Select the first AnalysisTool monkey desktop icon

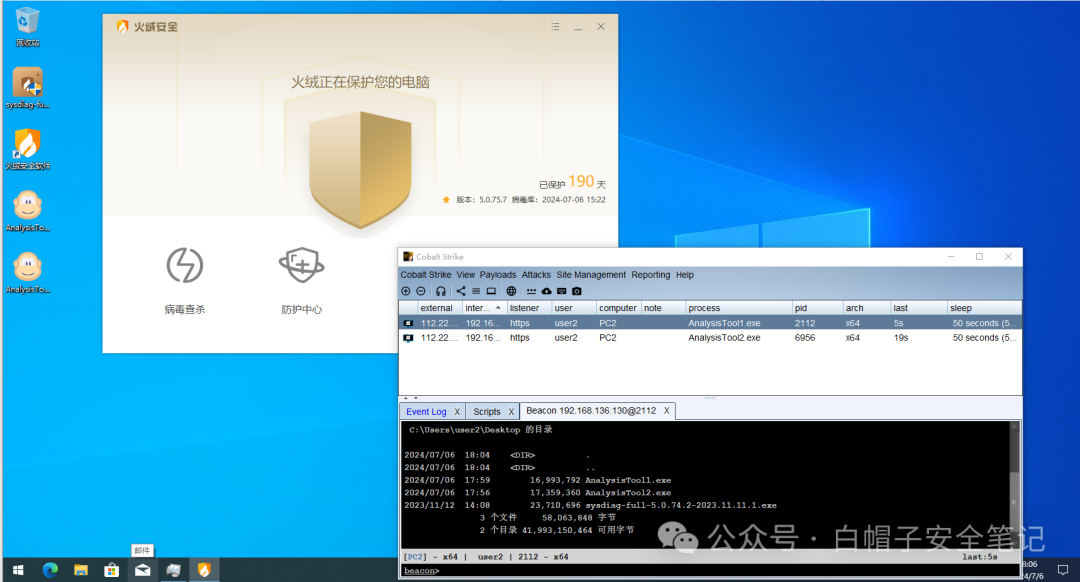(27, 211)
